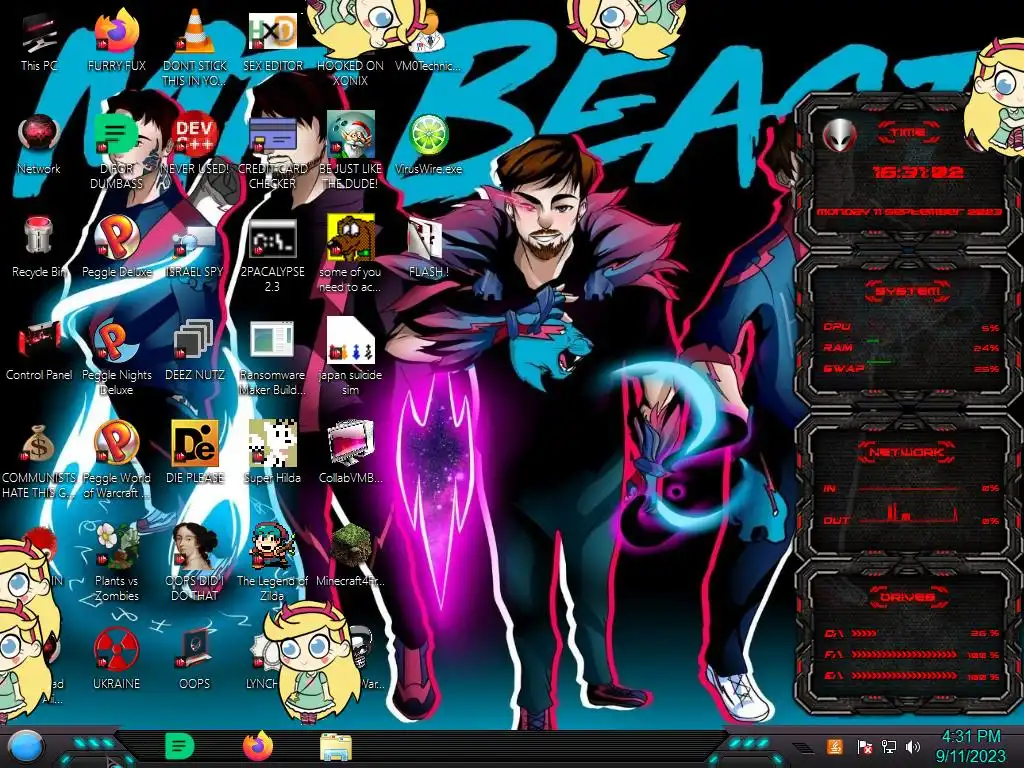
Task: Click the RAM usage row in System widget
Action: point(911,348)
